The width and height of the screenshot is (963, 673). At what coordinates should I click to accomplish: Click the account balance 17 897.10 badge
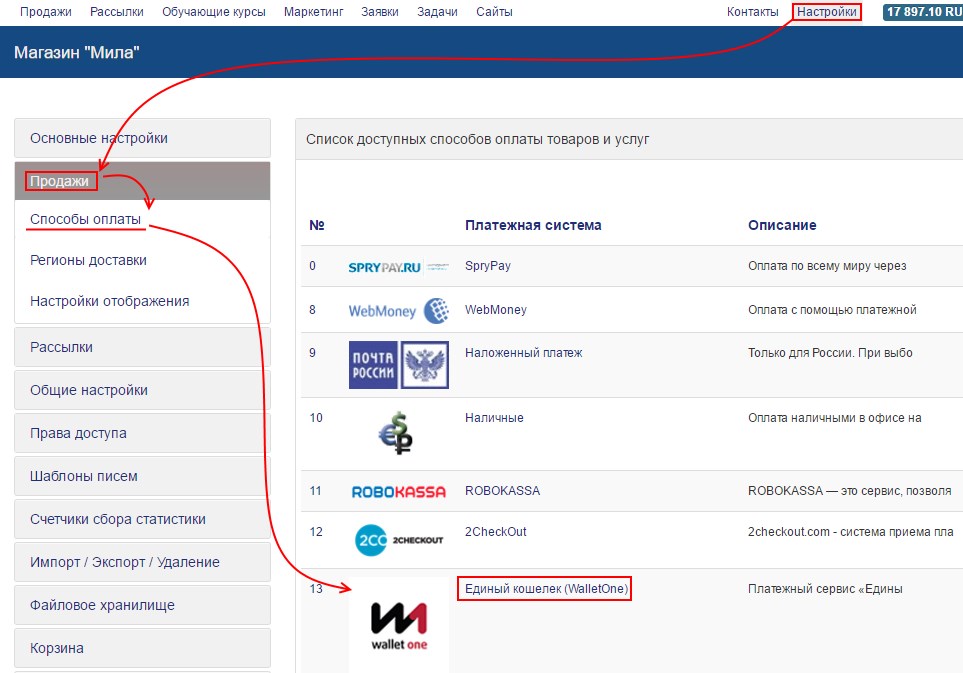(x=922, y=12)
